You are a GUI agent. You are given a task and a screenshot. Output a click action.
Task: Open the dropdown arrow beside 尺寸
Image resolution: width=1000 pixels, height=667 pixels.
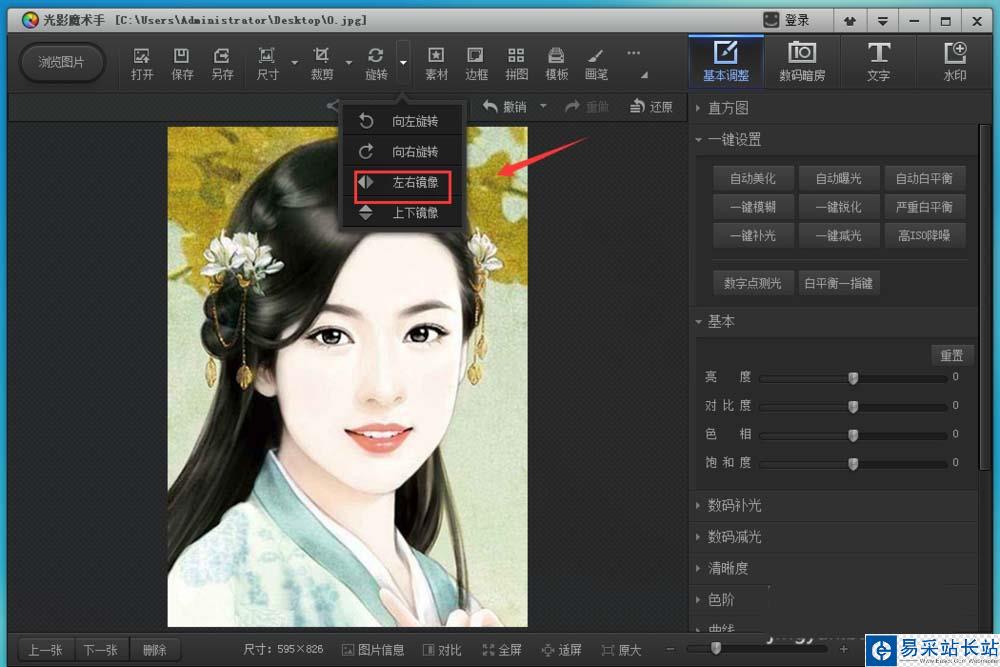(294, 62)
